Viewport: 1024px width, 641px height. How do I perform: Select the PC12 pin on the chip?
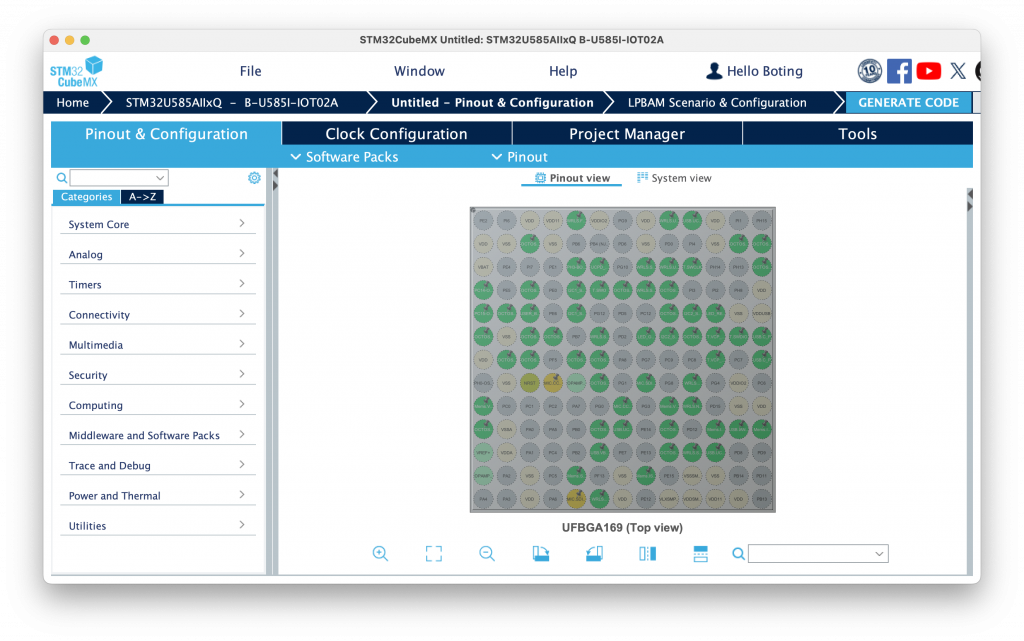pyautogui.click(x=646, y=313)
